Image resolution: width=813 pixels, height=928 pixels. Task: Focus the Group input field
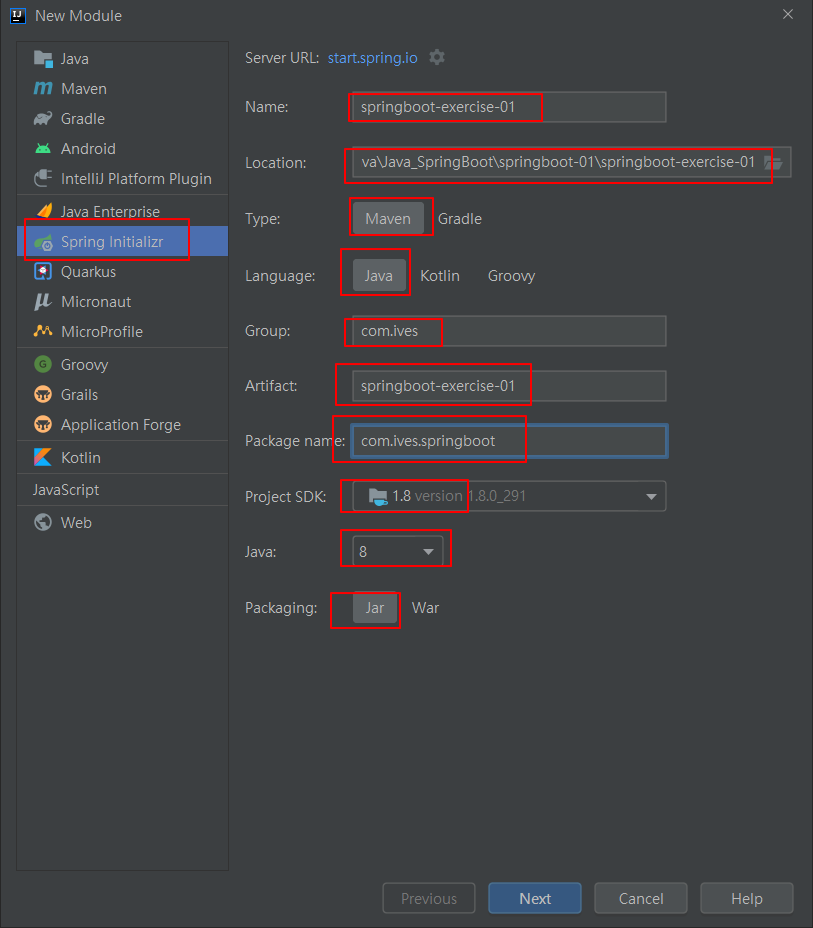[509, 331]
